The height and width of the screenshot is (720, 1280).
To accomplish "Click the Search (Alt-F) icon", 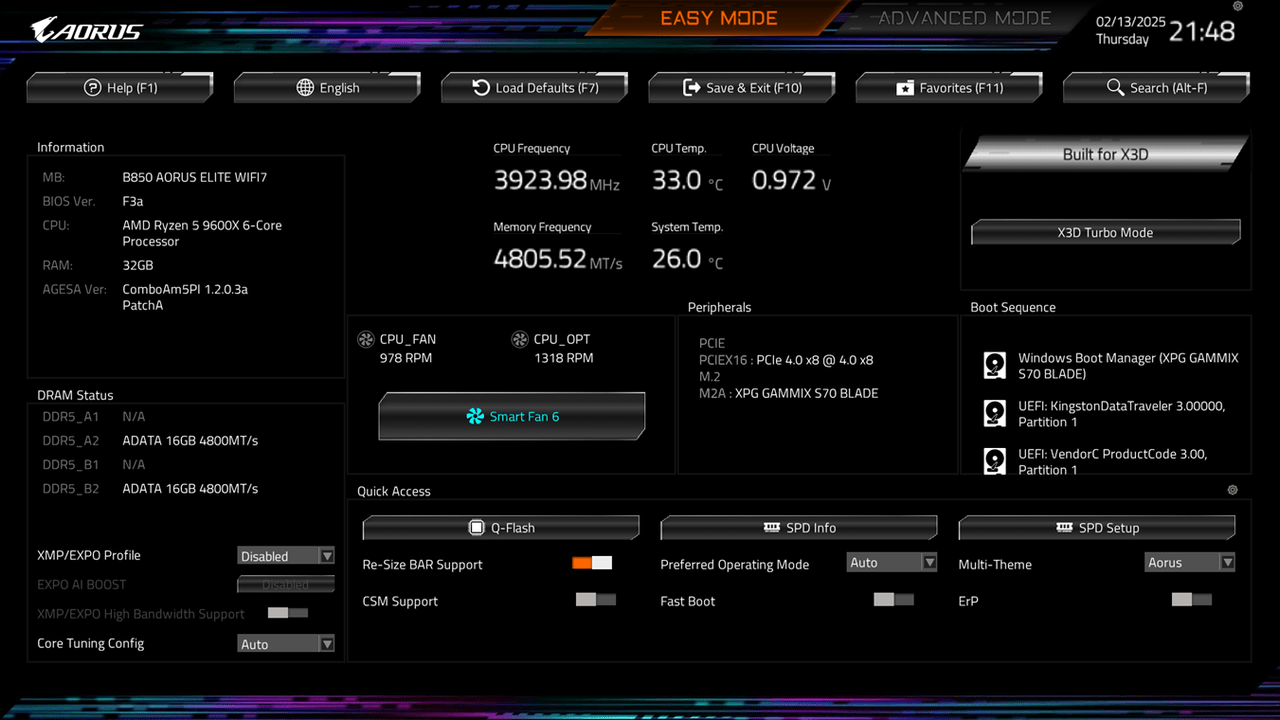I will (1156, 87).
